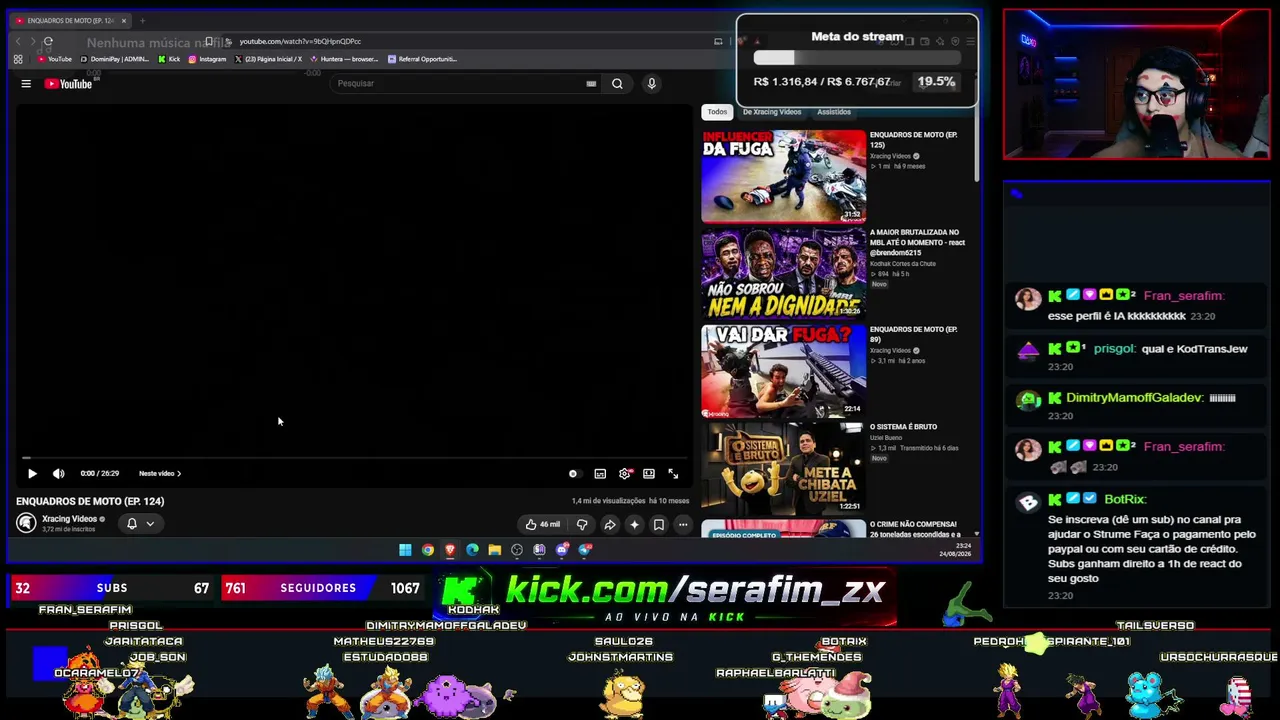Open the 'Página Inicial / X' bookmark
This screenshot has width=1280, height=720.
point(268,59)
